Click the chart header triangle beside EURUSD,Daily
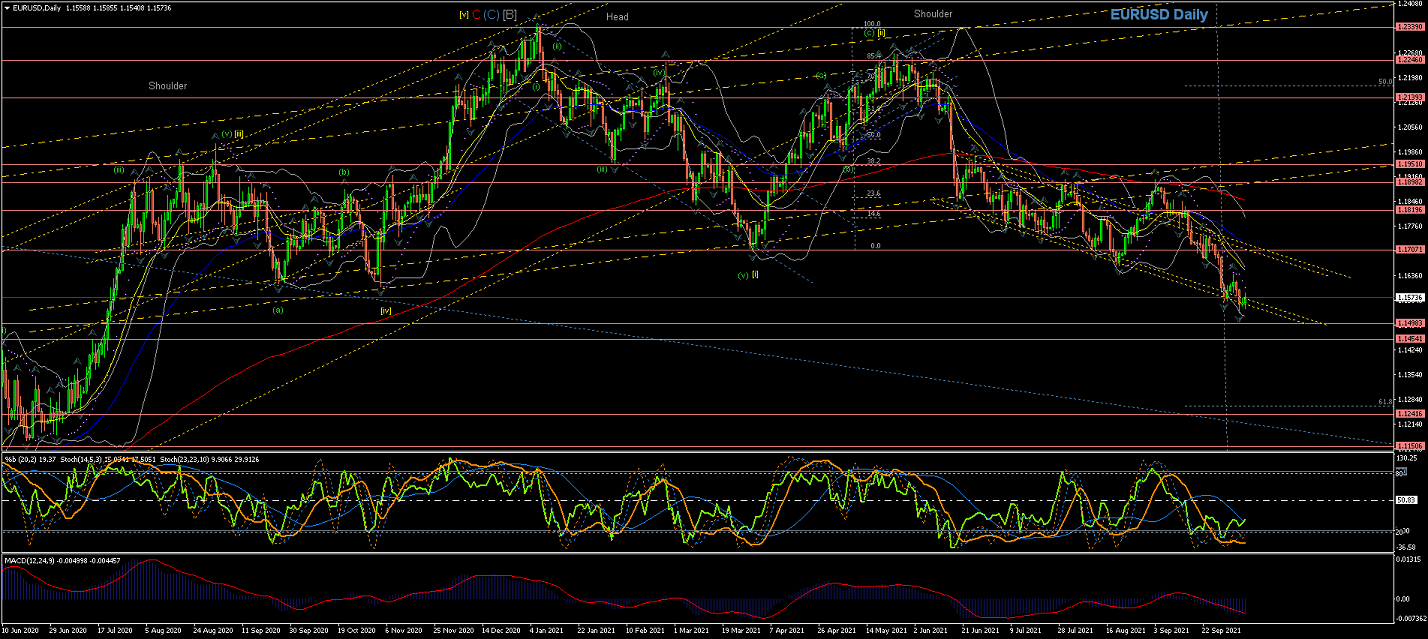The height and width of the screenshot is (639, 1428). [7, 7]
